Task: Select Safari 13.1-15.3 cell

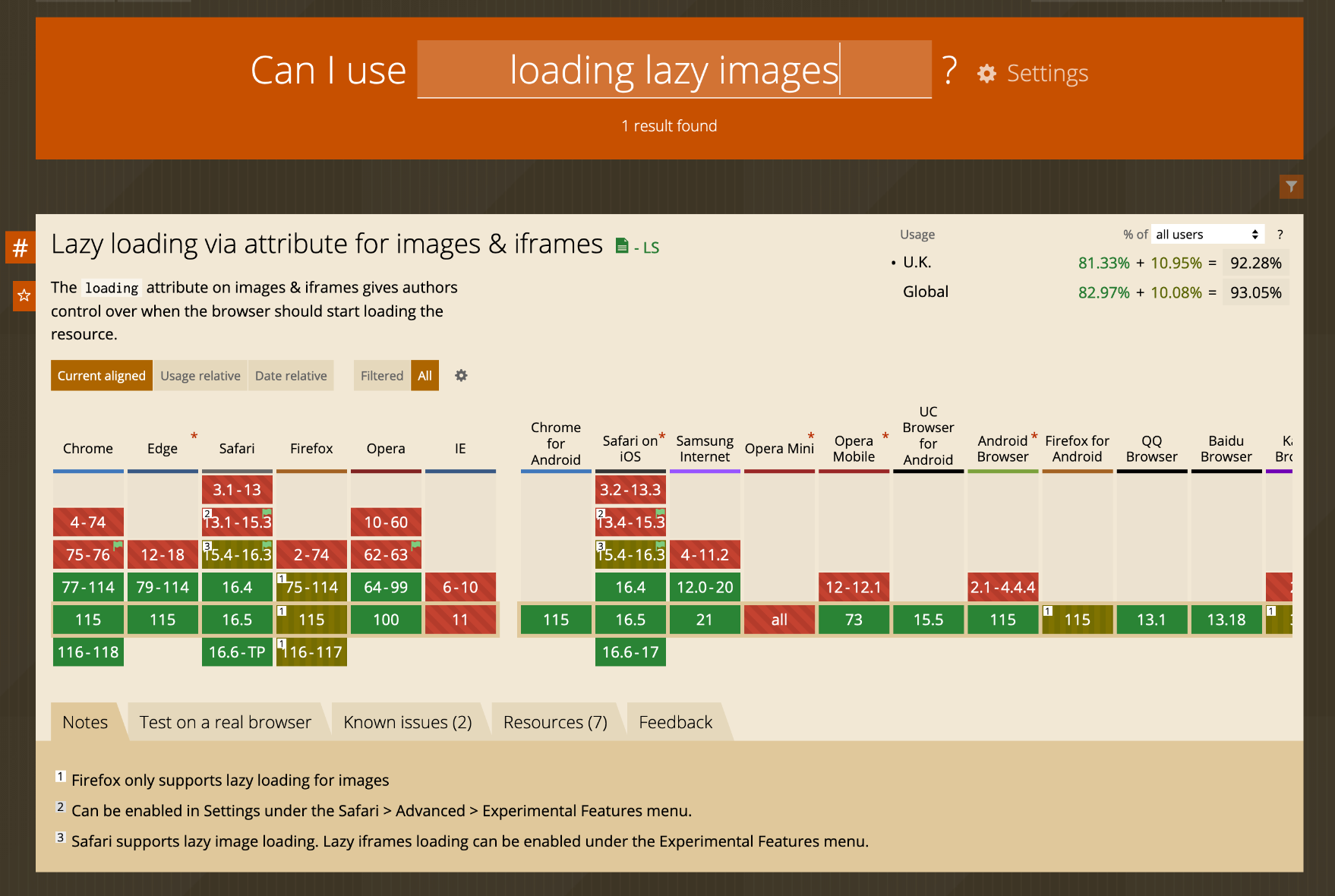Action: point(237,522)
